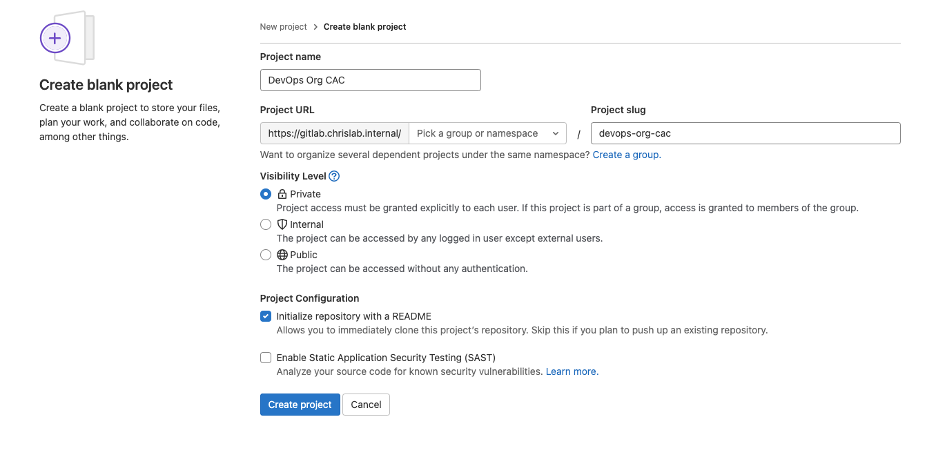The height and width of the screenshot is (466, 936).
Task: Open the Pick a group or namespace dropdown
Action: pos(487,134)
